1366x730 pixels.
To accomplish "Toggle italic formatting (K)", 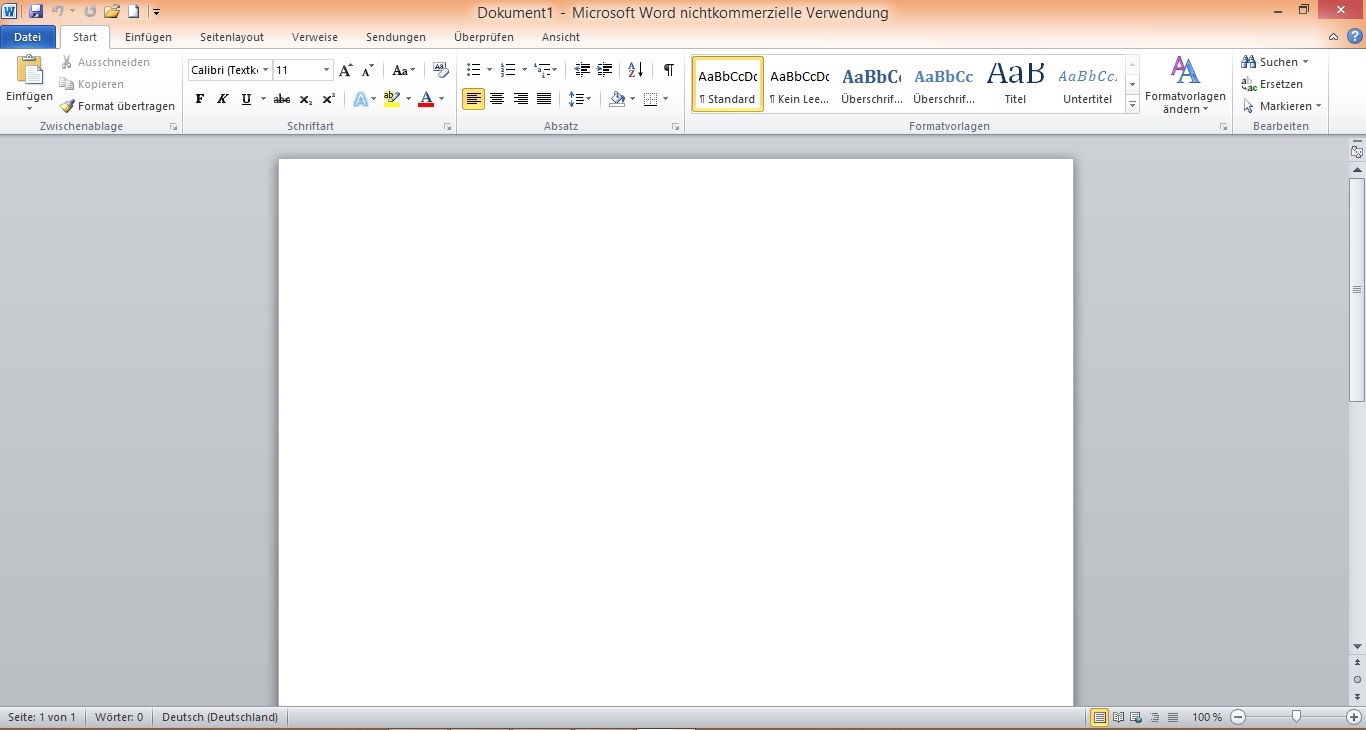I will [x=223, y=99].
